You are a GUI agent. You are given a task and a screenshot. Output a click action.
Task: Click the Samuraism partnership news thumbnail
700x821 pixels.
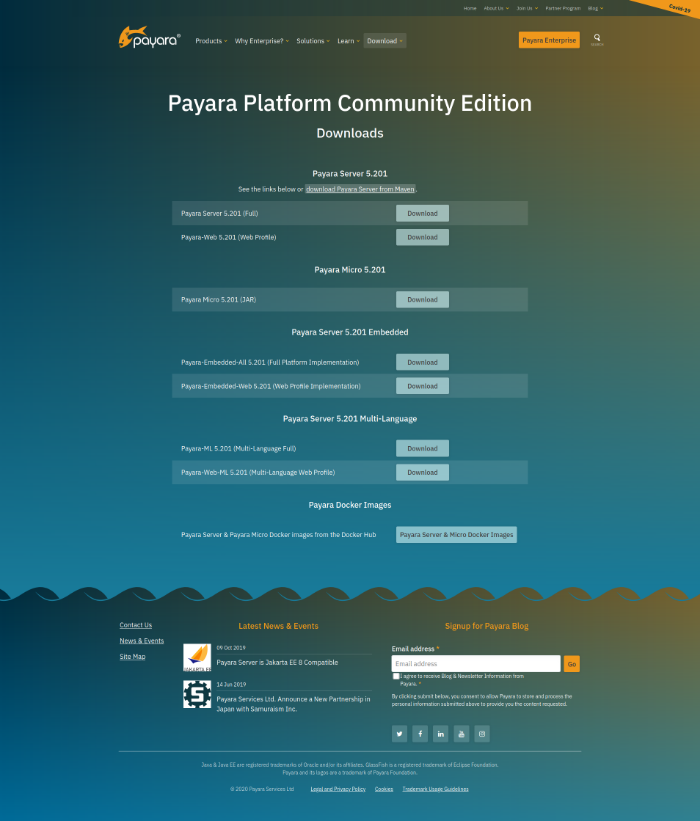pos(197,694)
